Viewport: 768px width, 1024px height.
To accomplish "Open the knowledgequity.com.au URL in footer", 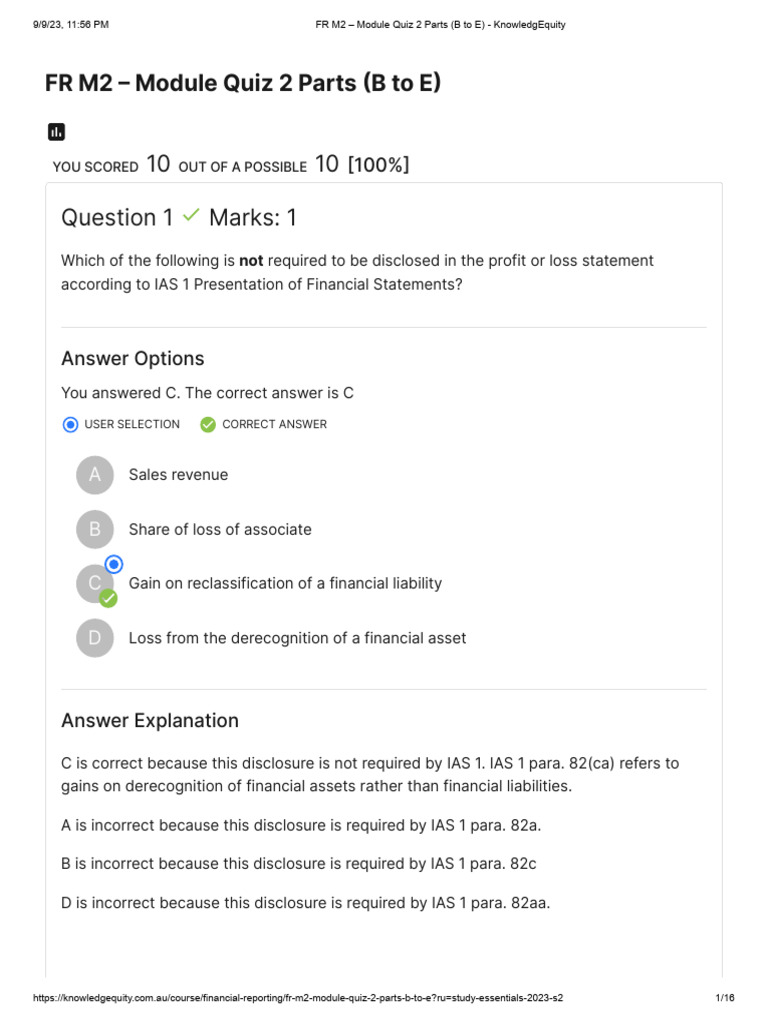I will [x=298, y=998].
